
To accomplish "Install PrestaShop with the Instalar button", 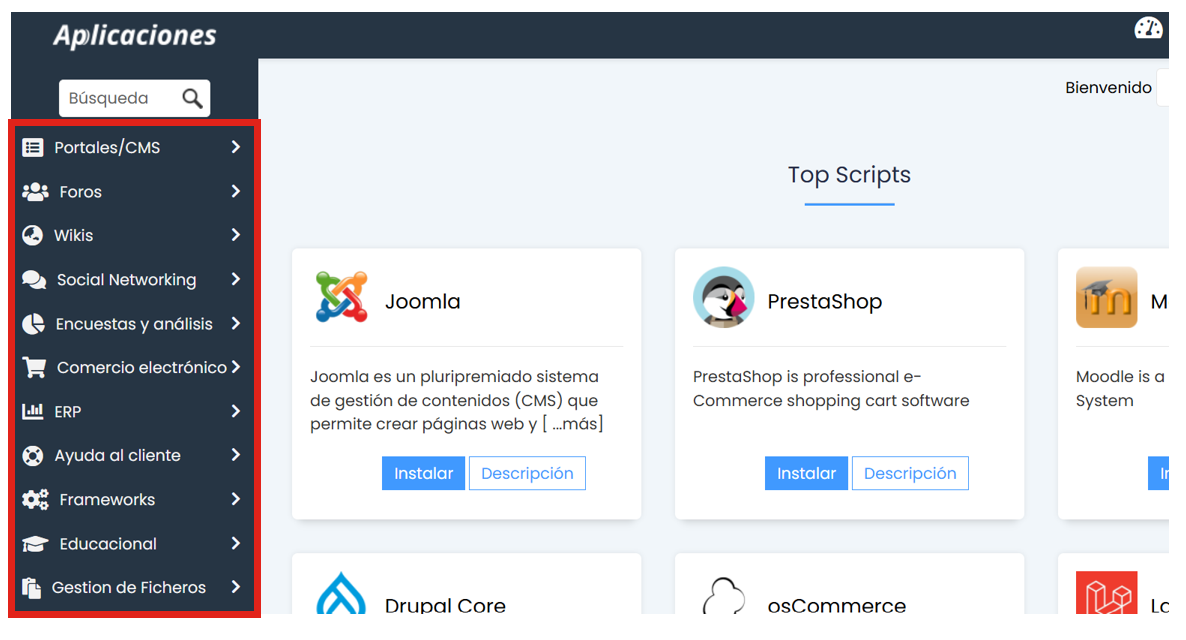I will click(x=806, y=474).
